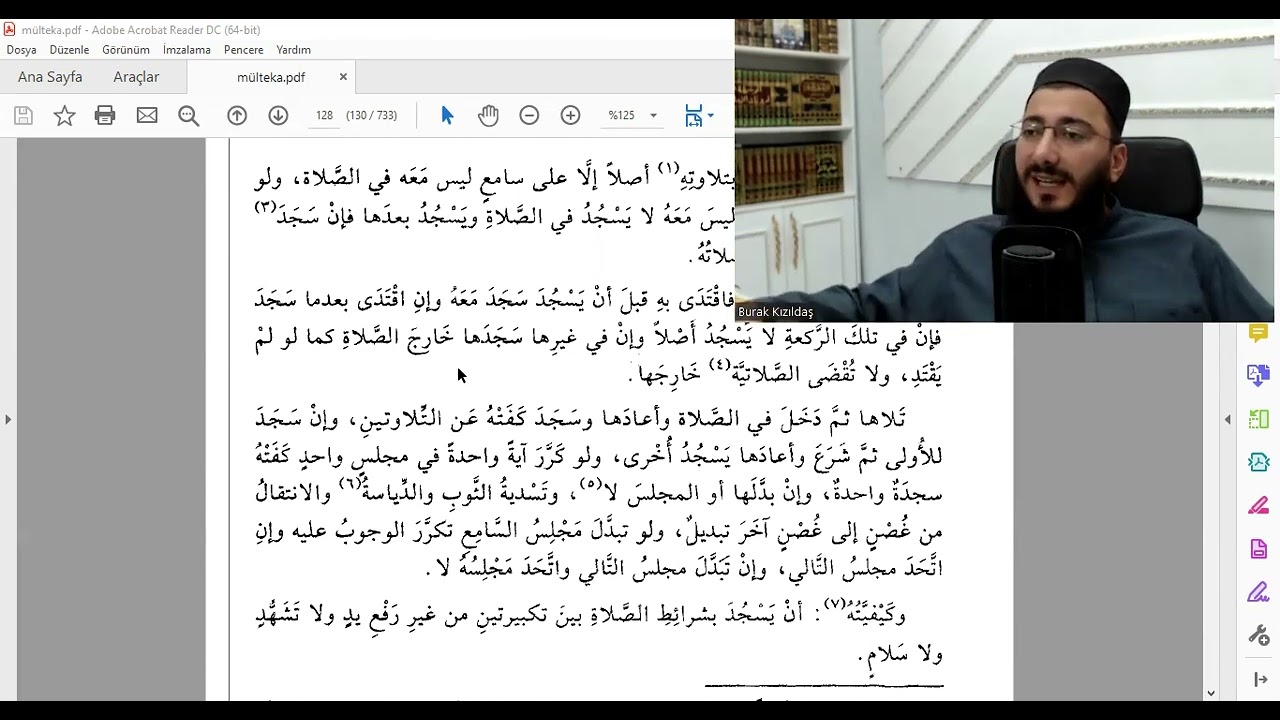The image size is (1280, 720).
Task: Click the teal scan and OCR icon
Action: click(x=1259, y=462)
